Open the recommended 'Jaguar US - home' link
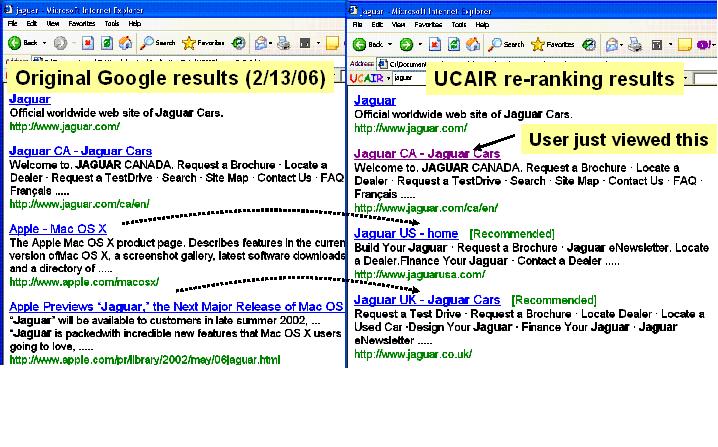Screen dimensions: 718x447 [x=406, y=233]
